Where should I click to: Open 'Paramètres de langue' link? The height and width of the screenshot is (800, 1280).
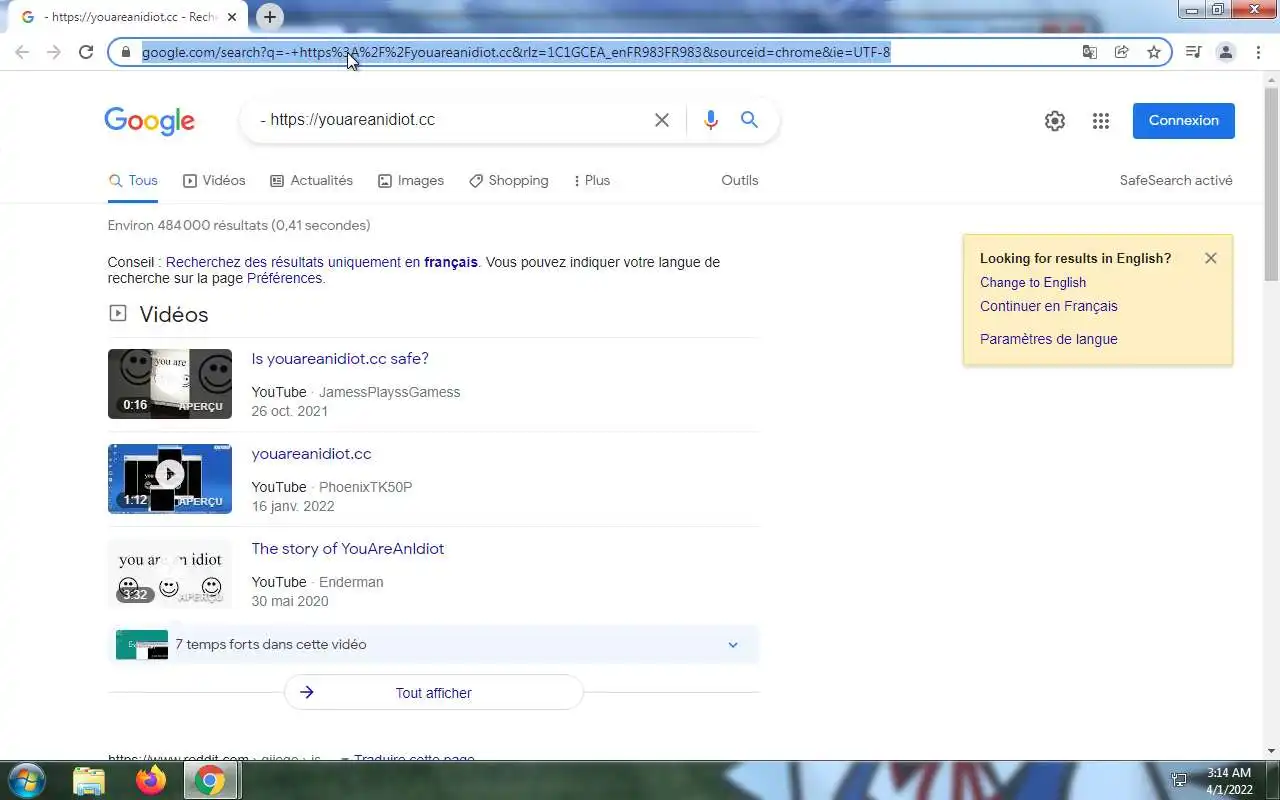click(x=1049, y=339)
